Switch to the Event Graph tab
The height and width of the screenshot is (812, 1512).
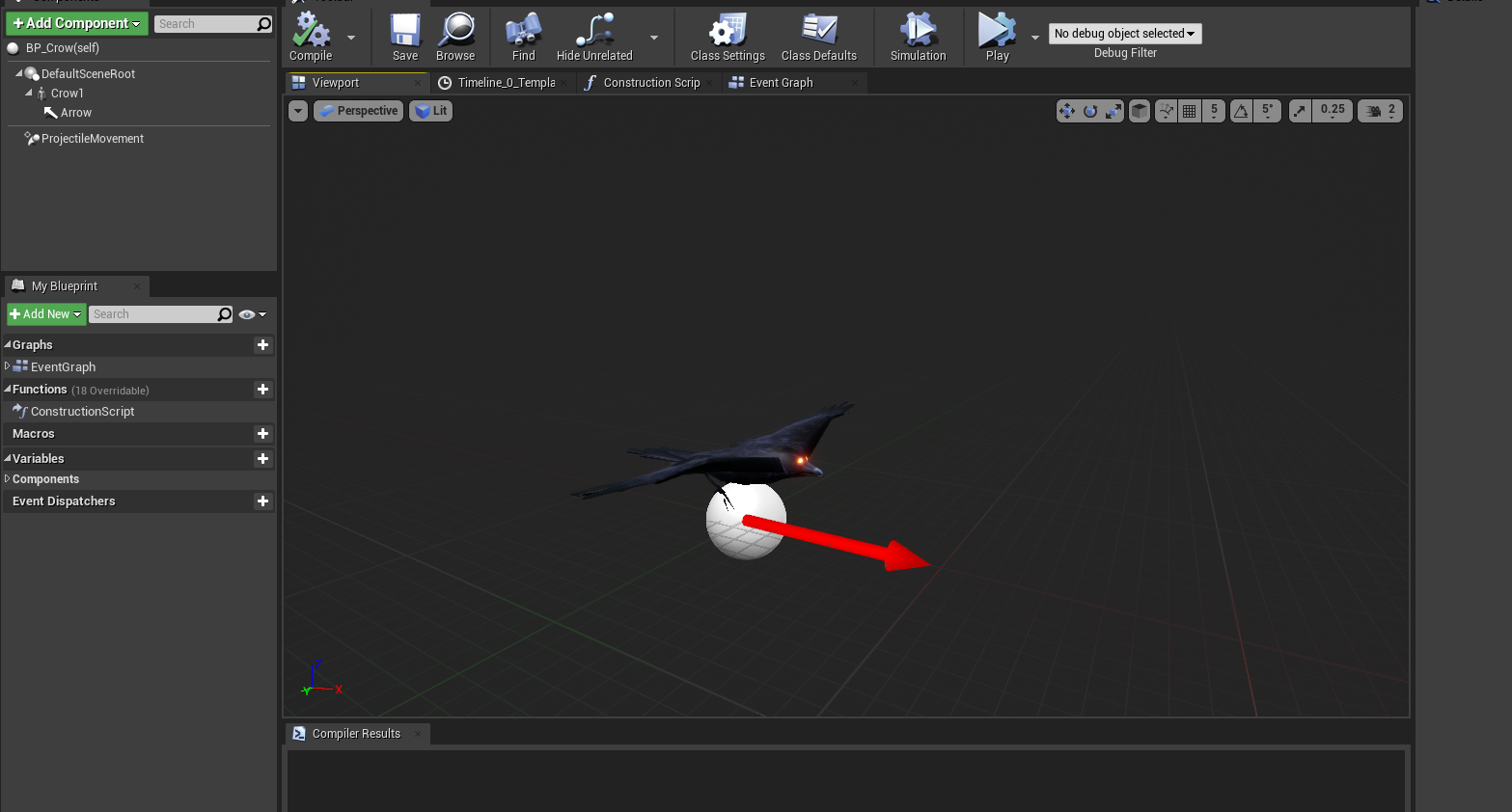[794, 83]
